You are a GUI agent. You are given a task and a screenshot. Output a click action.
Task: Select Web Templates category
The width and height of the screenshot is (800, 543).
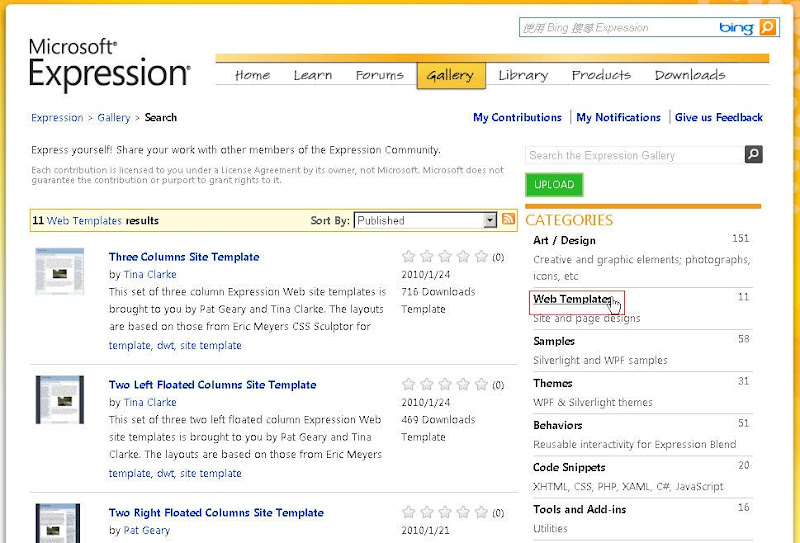[571, 299]
